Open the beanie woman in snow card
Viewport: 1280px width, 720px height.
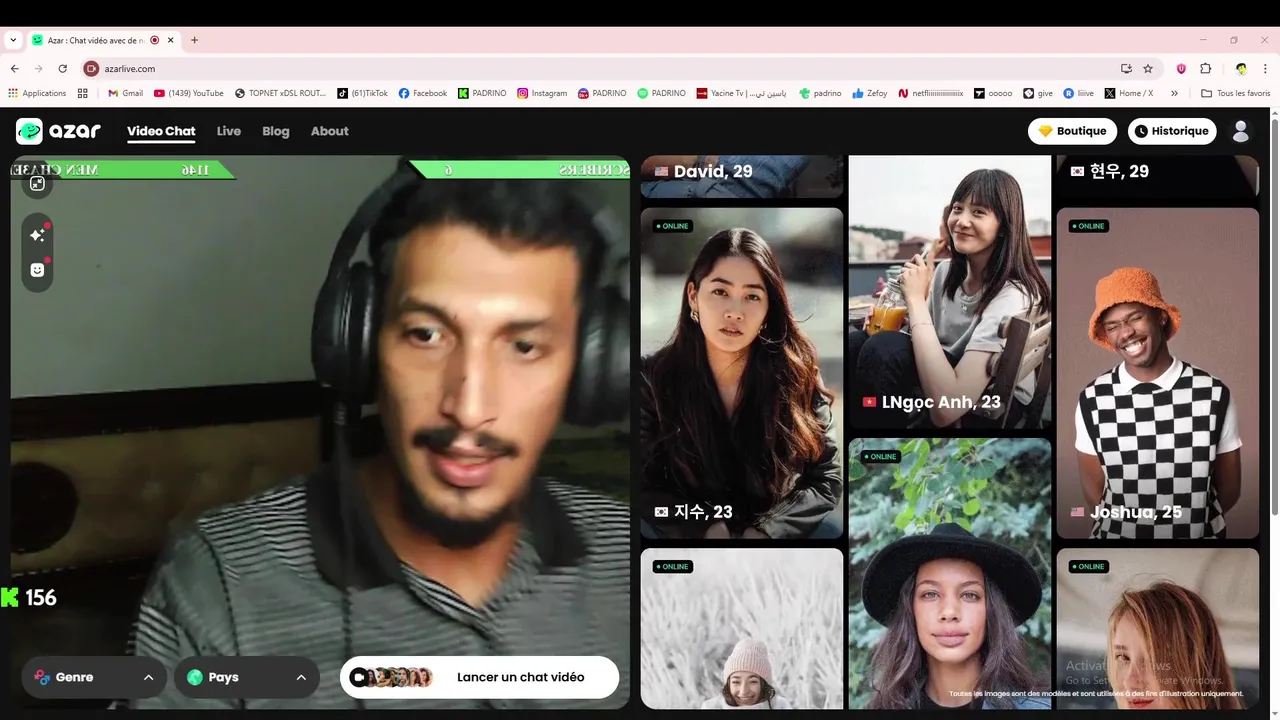[742, 629]
